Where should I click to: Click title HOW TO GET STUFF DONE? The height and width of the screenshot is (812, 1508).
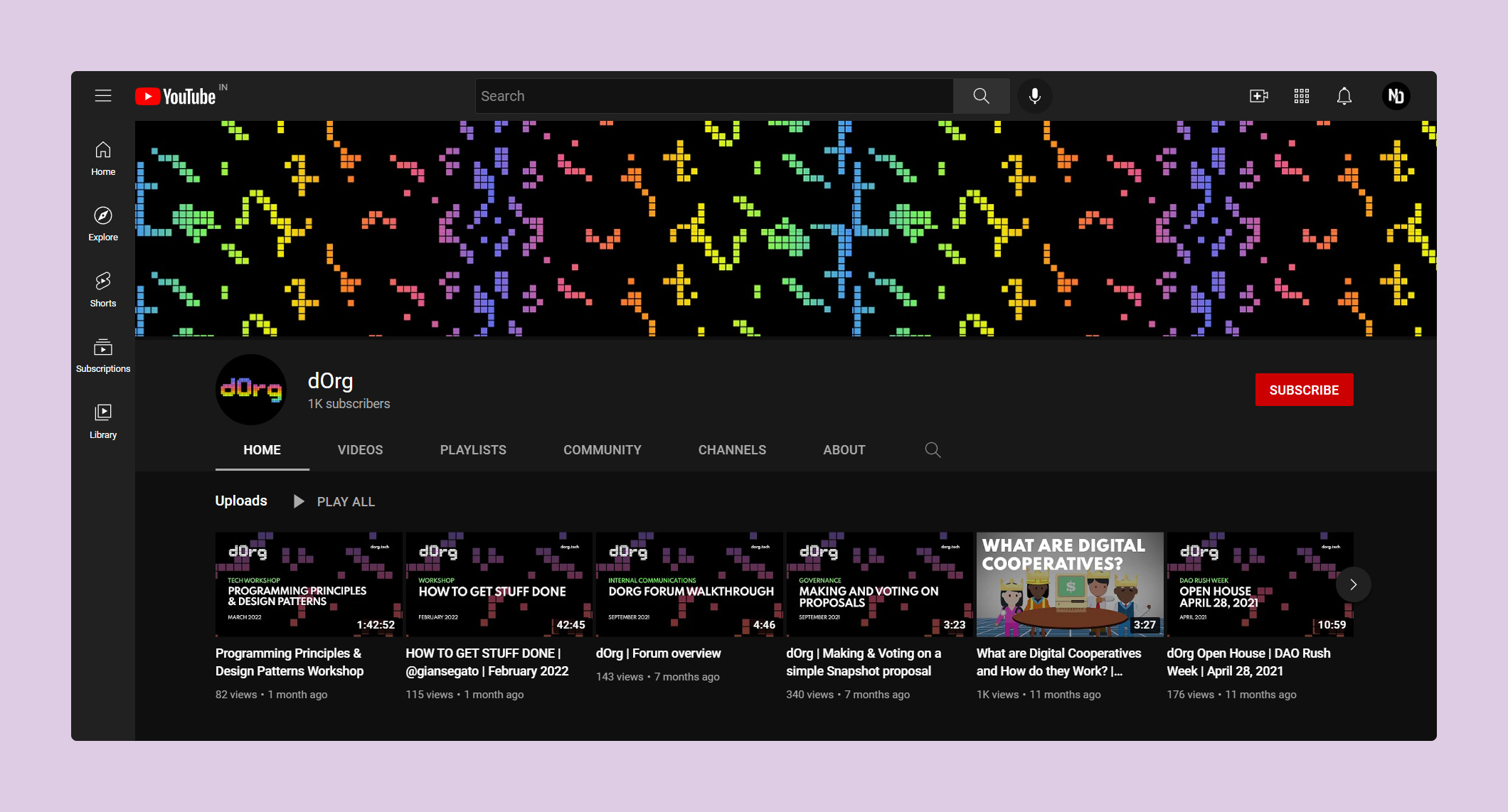coord(487,662)
